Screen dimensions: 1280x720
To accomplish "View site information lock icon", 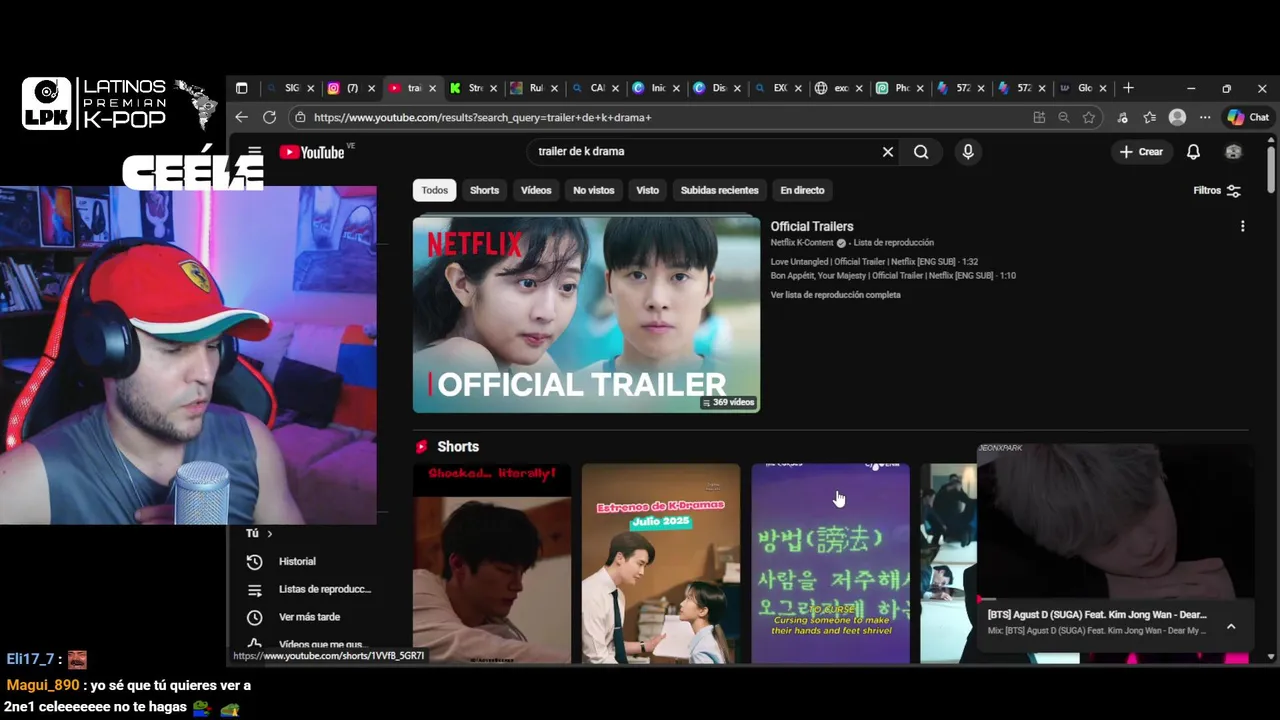I will pos(300,118).
